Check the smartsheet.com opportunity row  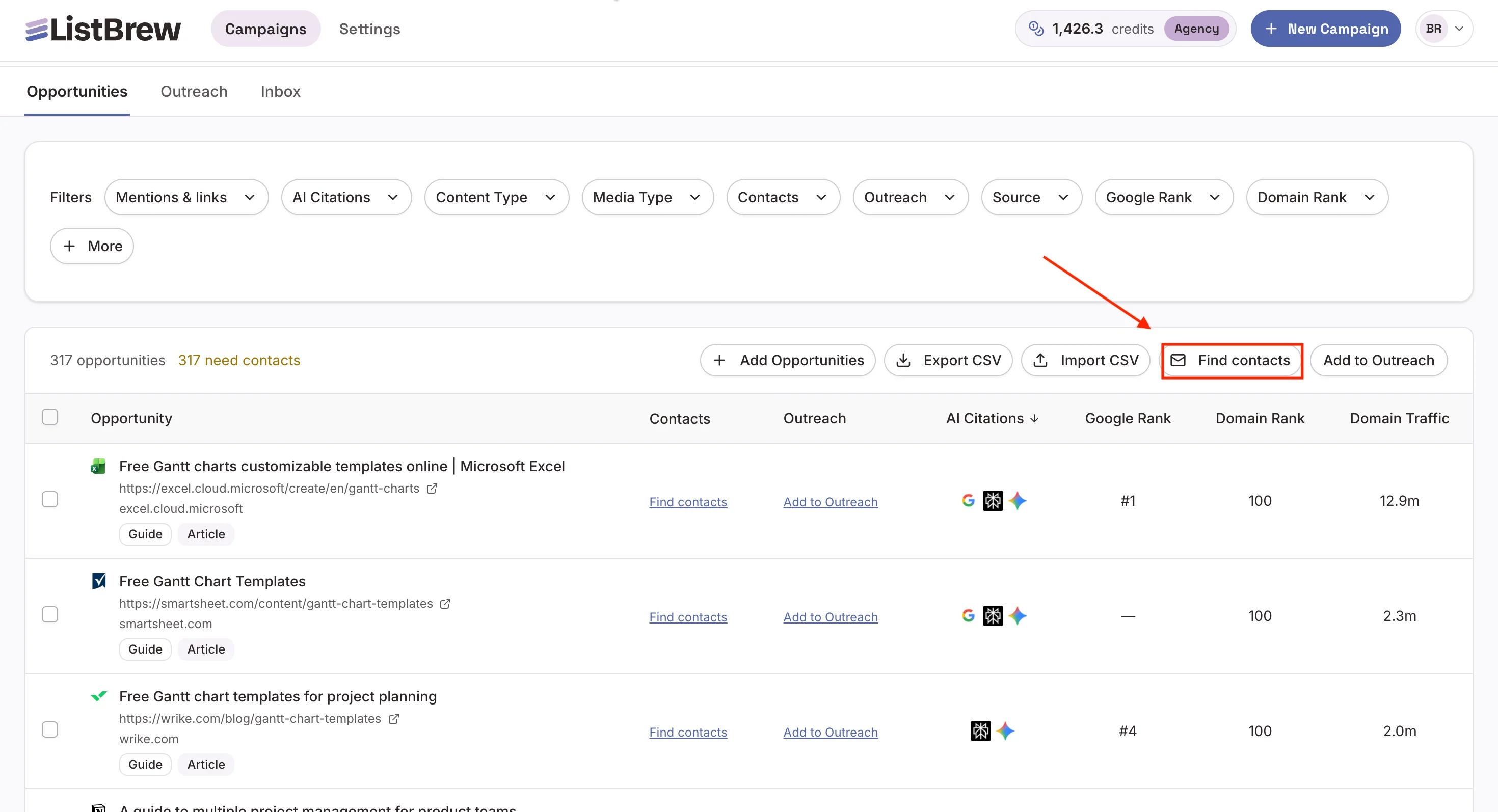click(50, 614)
